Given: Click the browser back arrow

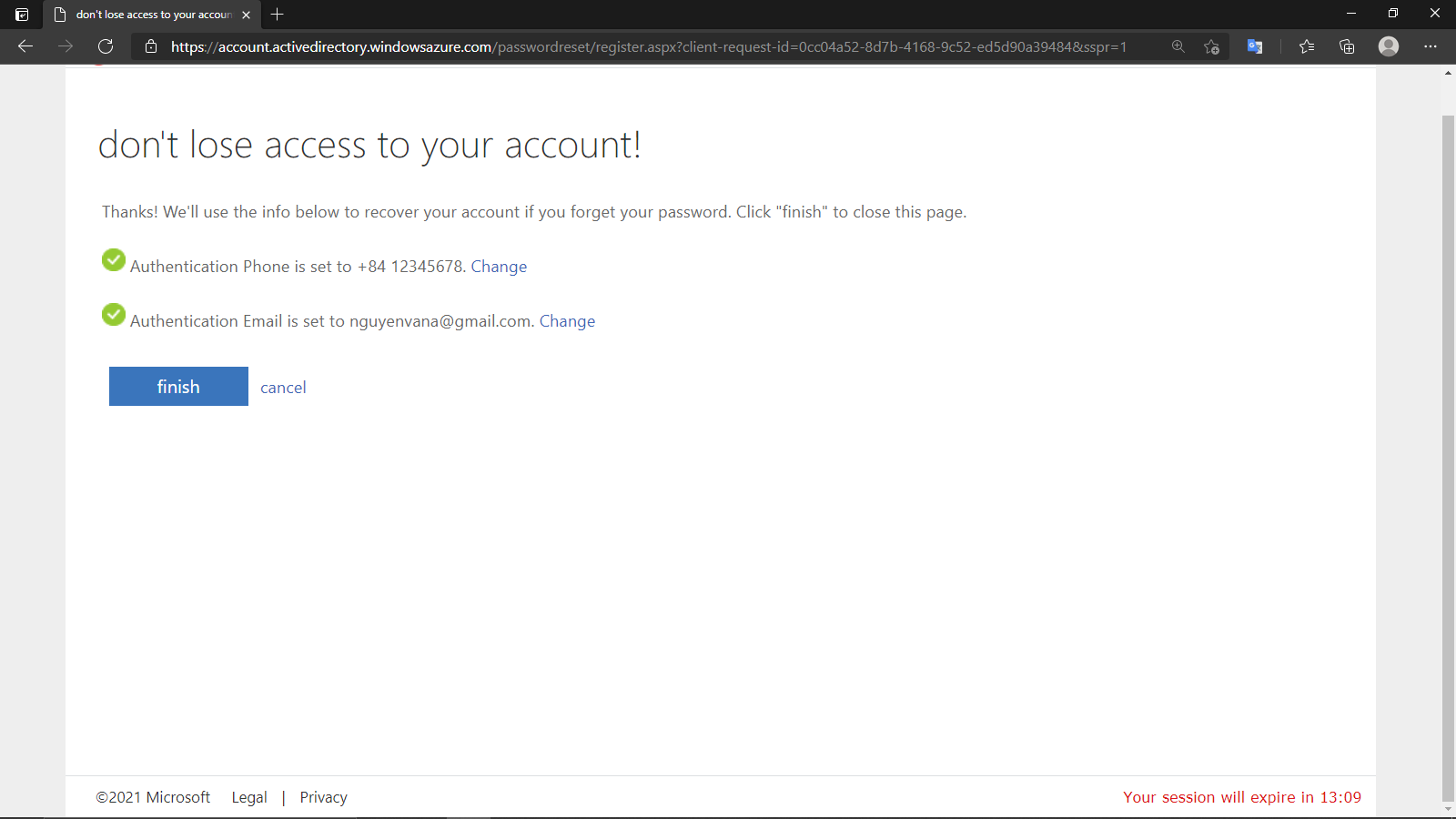Looking at the screenshot, I should pyautogui.click(x=25, y=46).
